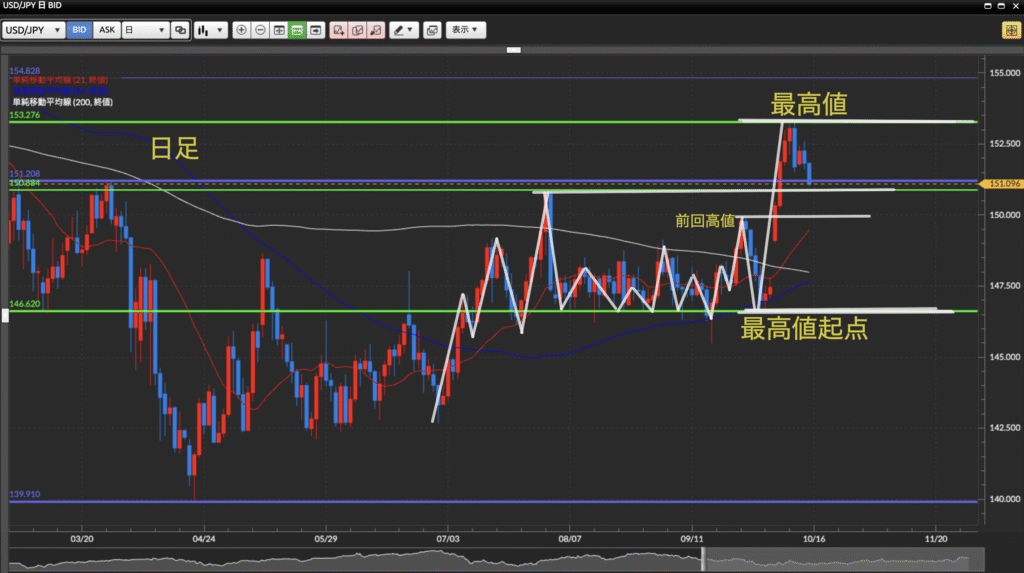This screenshot has height=573, width=1024.
Task: Switch price display to ASK
Action: [x=107, y=30]
